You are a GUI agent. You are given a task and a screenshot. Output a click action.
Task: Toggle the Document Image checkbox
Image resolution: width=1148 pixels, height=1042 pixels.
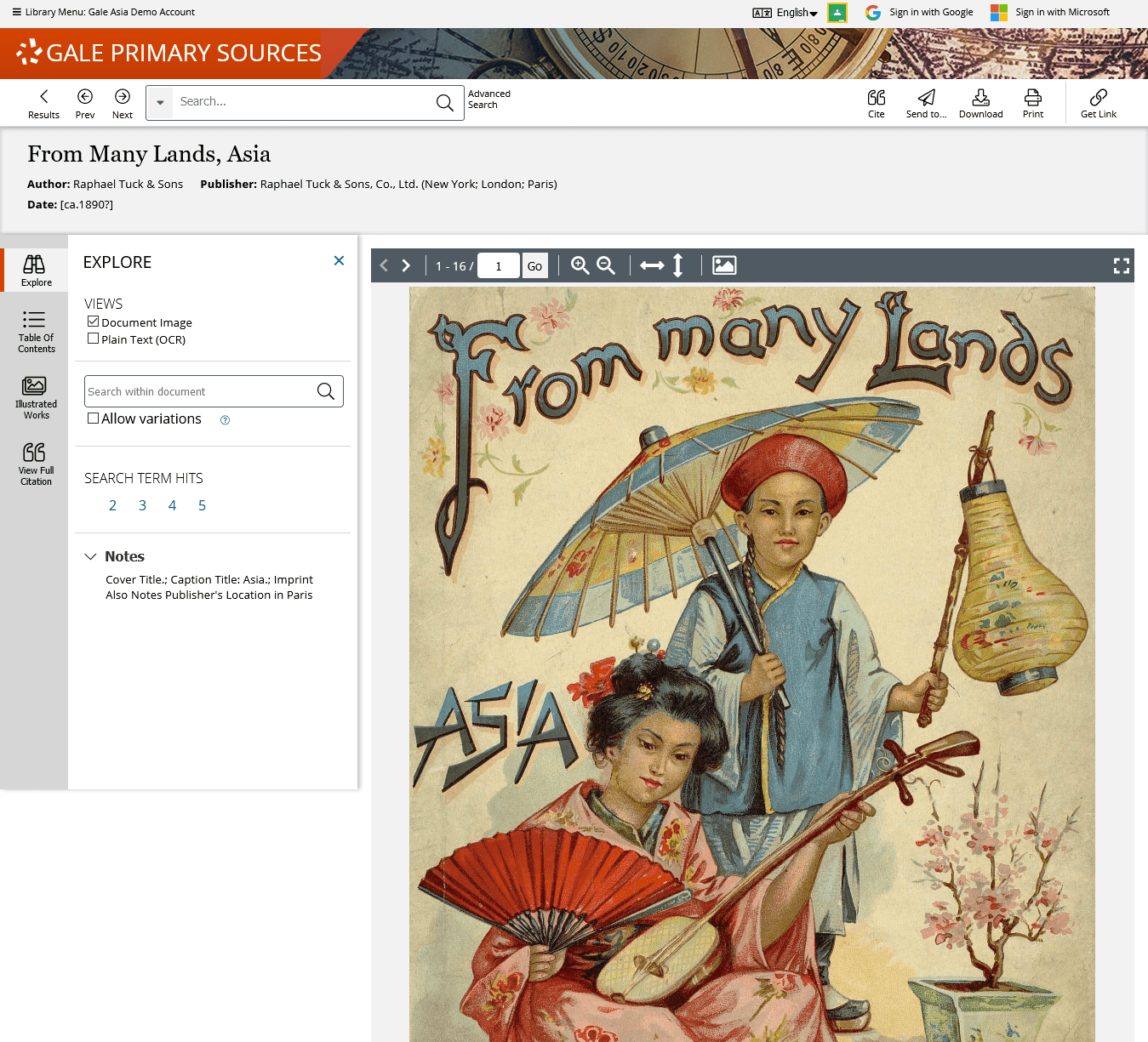click(94, 322)
